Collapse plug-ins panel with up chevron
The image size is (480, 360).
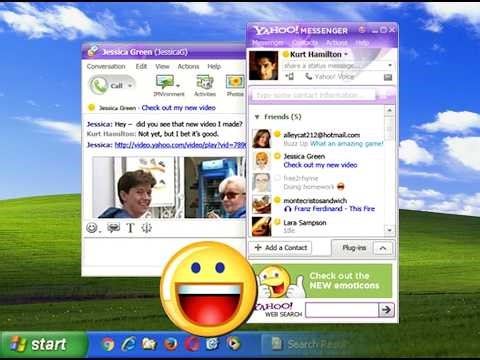pyautogui.click(x=383, y=248)
